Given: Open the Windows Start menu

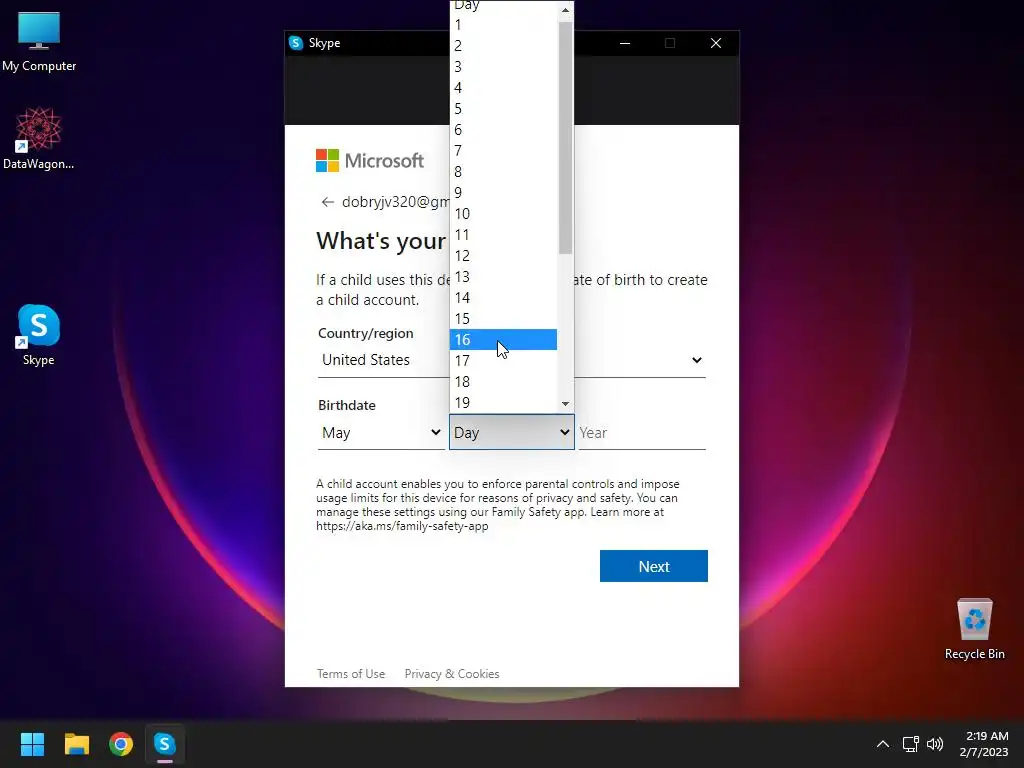Looking at the screenshot, I should click(x=32, y=744).
